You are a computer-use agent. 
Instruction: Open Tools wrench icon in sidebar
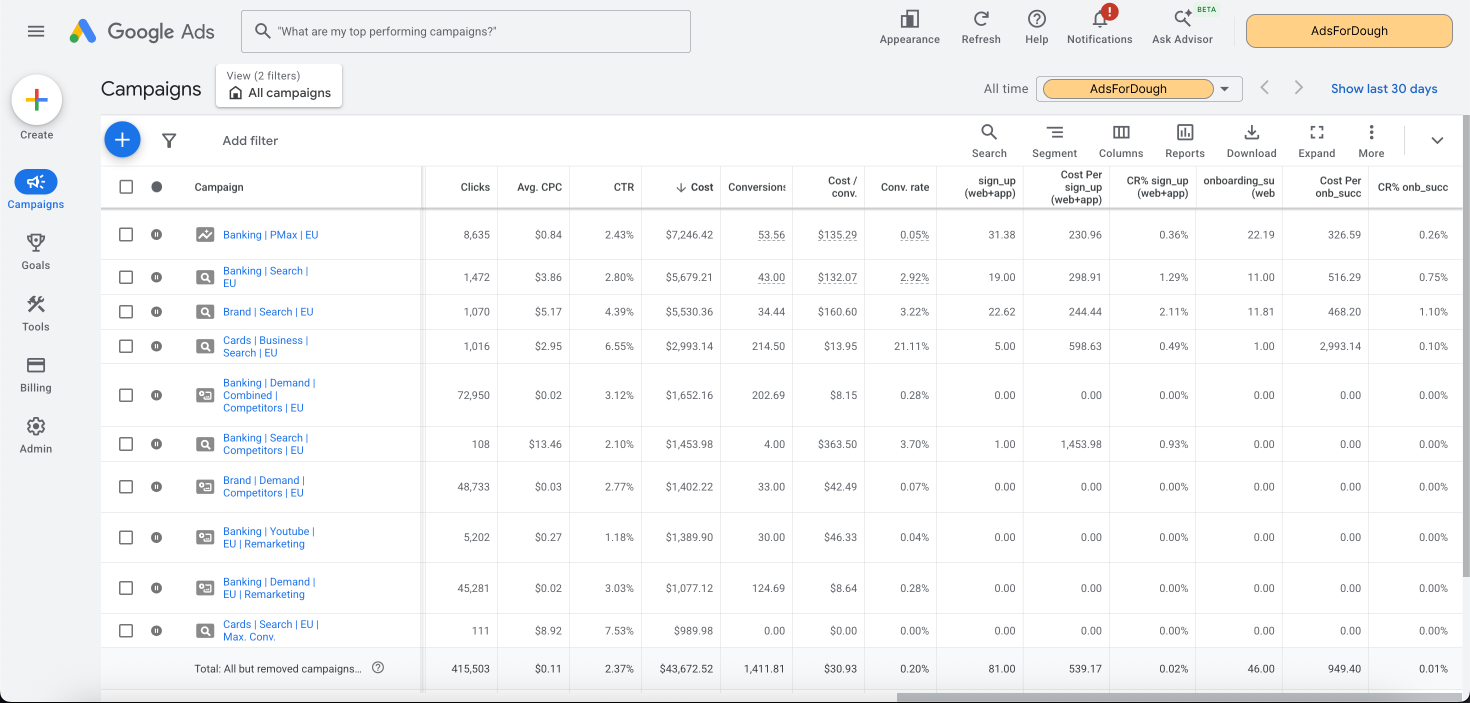pos(36,304)
